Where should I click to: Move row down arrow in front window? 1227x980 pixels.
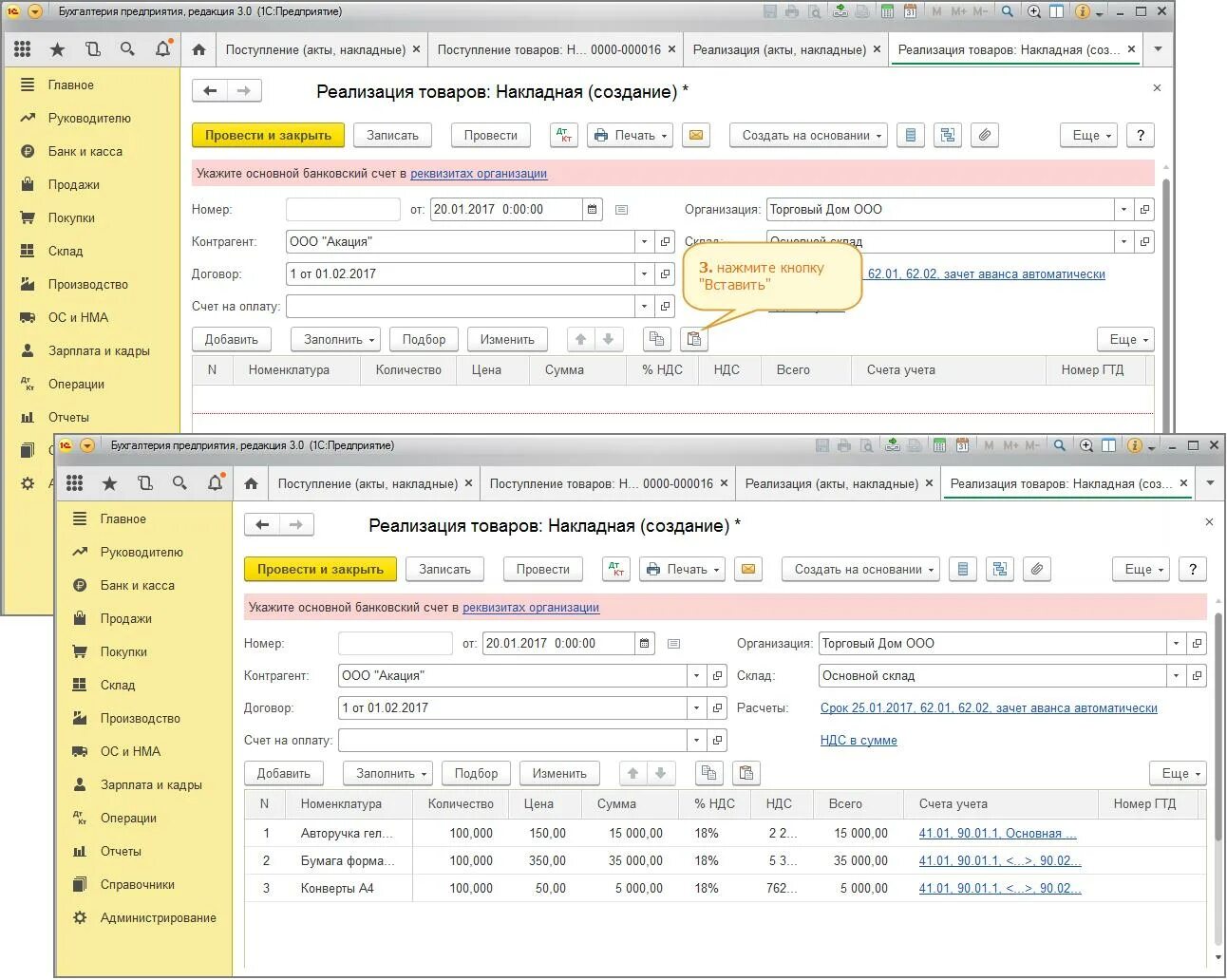662,773
